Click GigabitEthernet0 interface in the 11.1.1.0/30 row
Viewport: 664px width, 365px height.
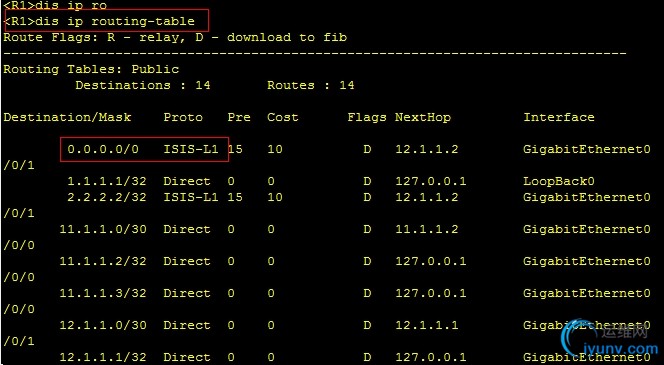pos(587,229)
